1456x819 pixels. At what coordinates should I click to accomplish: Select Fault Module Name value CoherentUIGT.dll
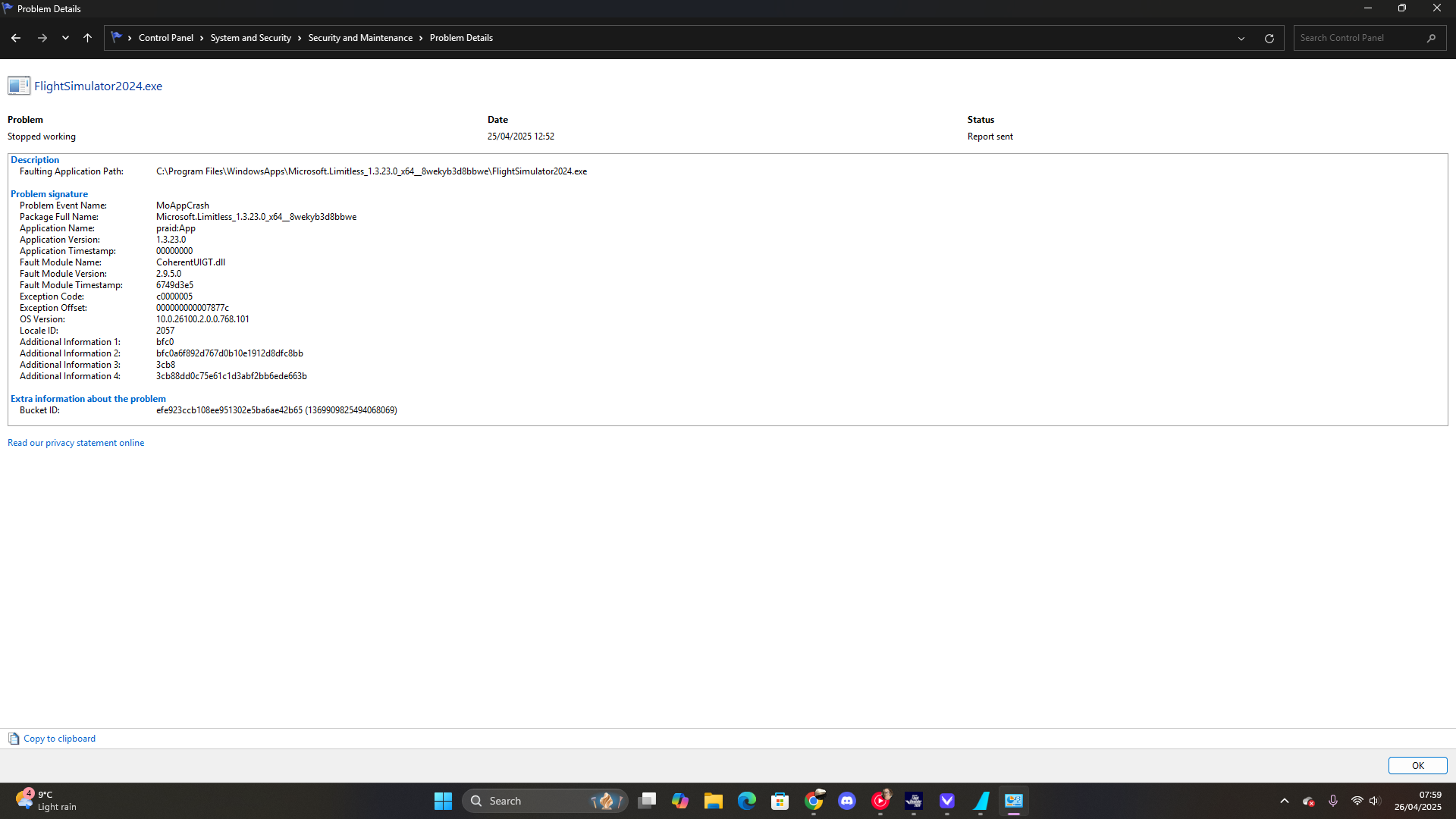[x=190, y=262]
